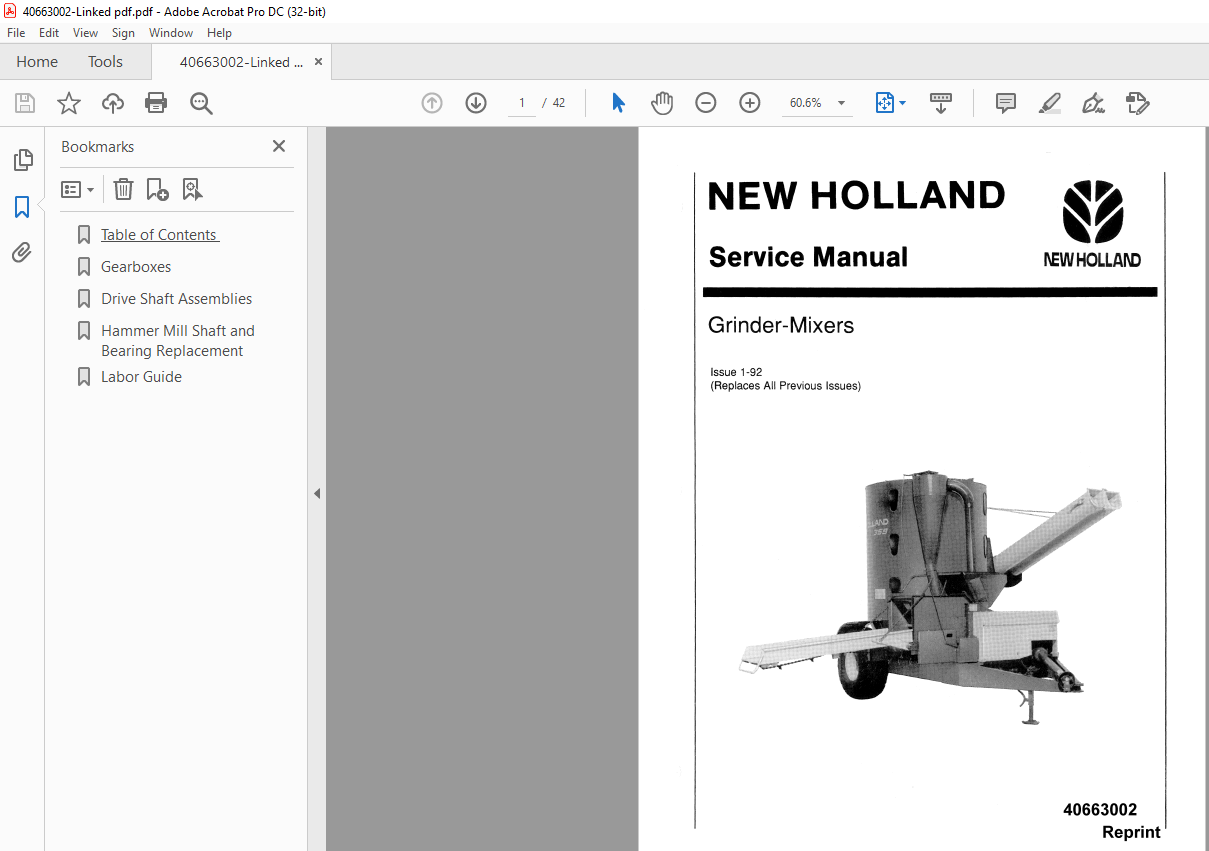Go to previous page arrow
The height and width of the screenshot is (851, 1209).
click(x=432, y=103)
